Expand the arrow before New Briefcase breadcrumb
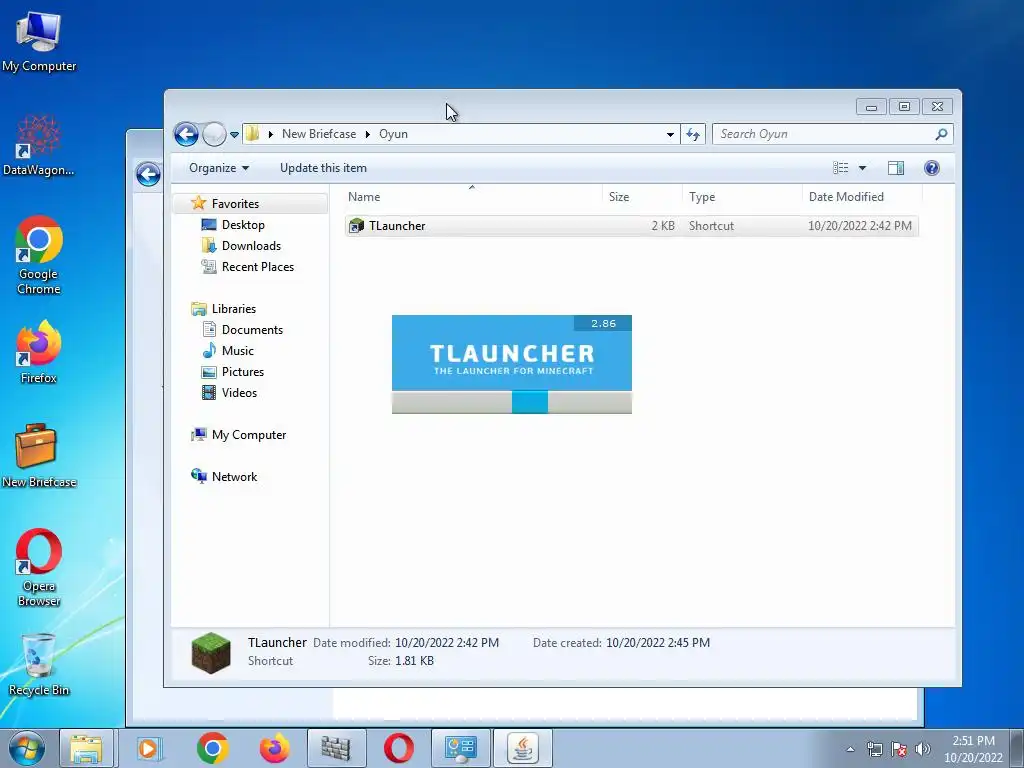This screenshot has width=1024, height=768. pos(270,134)
